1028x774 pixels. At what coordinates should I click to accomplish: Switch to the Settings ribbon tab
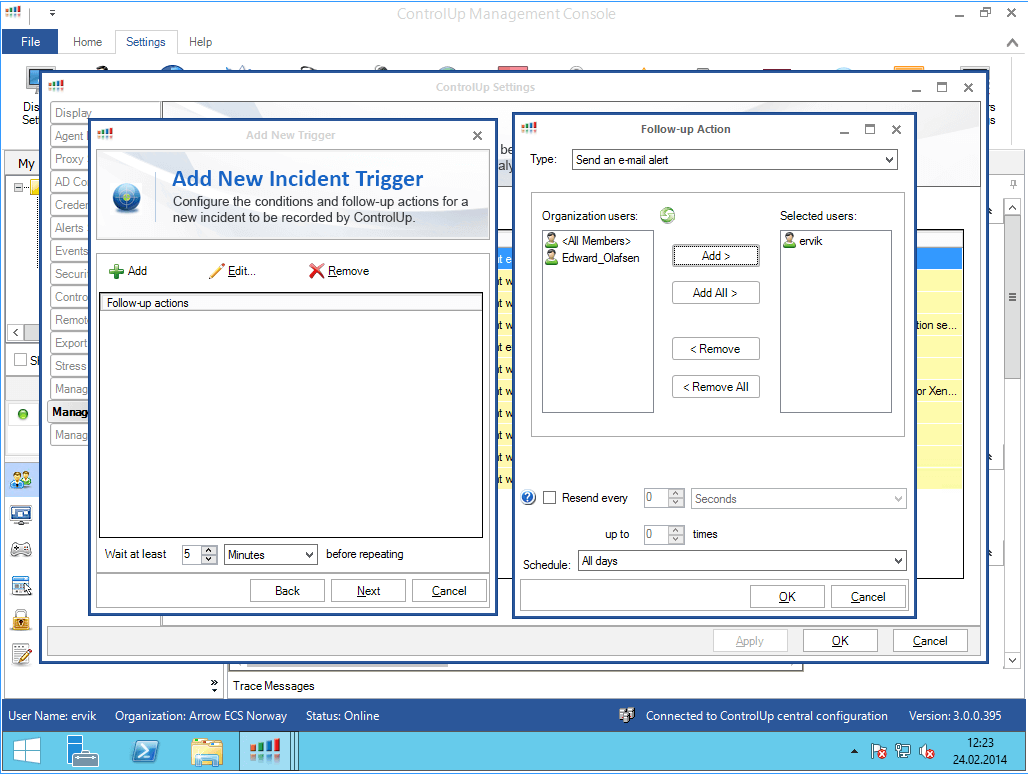[x=146, y=42]
